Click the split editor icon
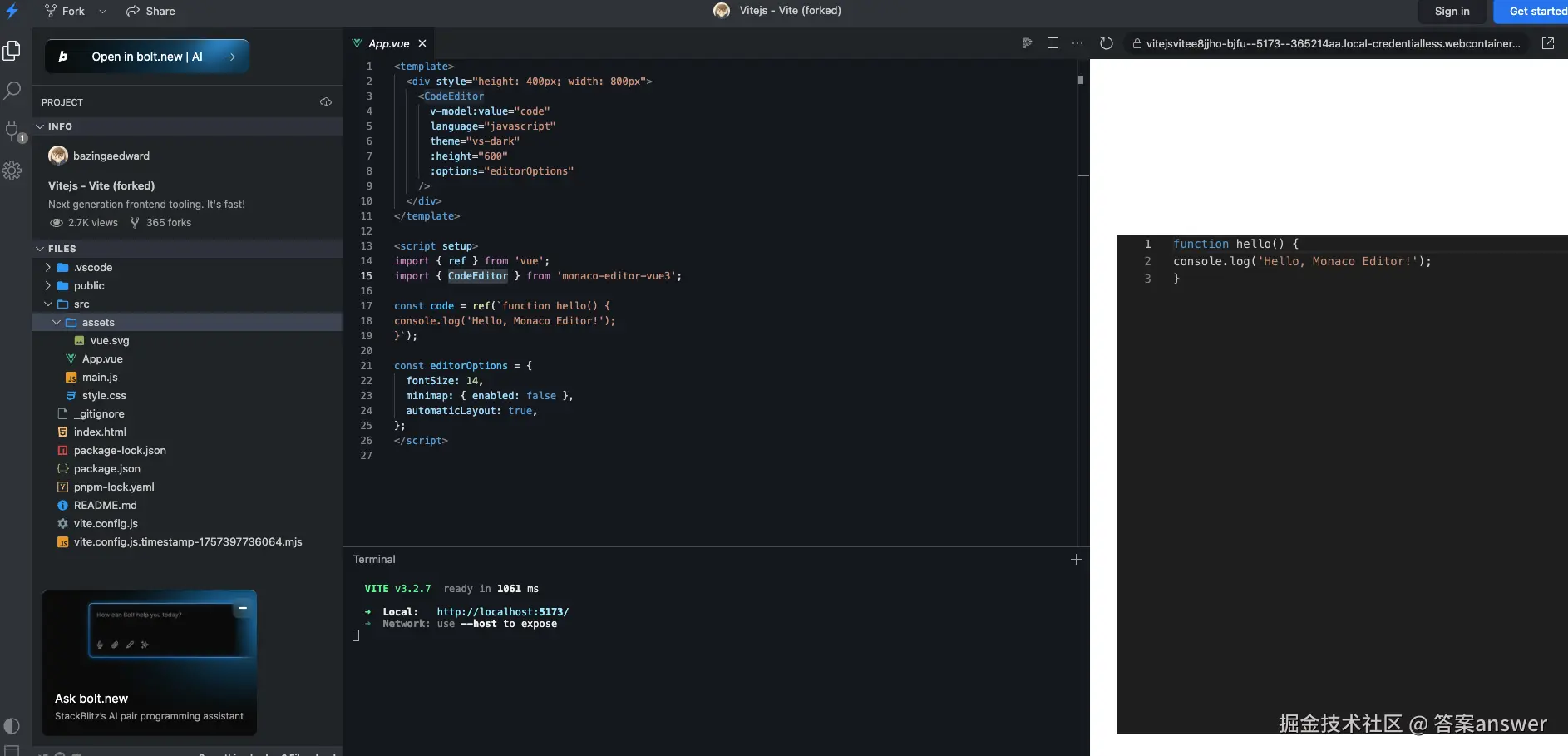The height and width of the screenshot is (756, 1568). tap(1053, 43)
